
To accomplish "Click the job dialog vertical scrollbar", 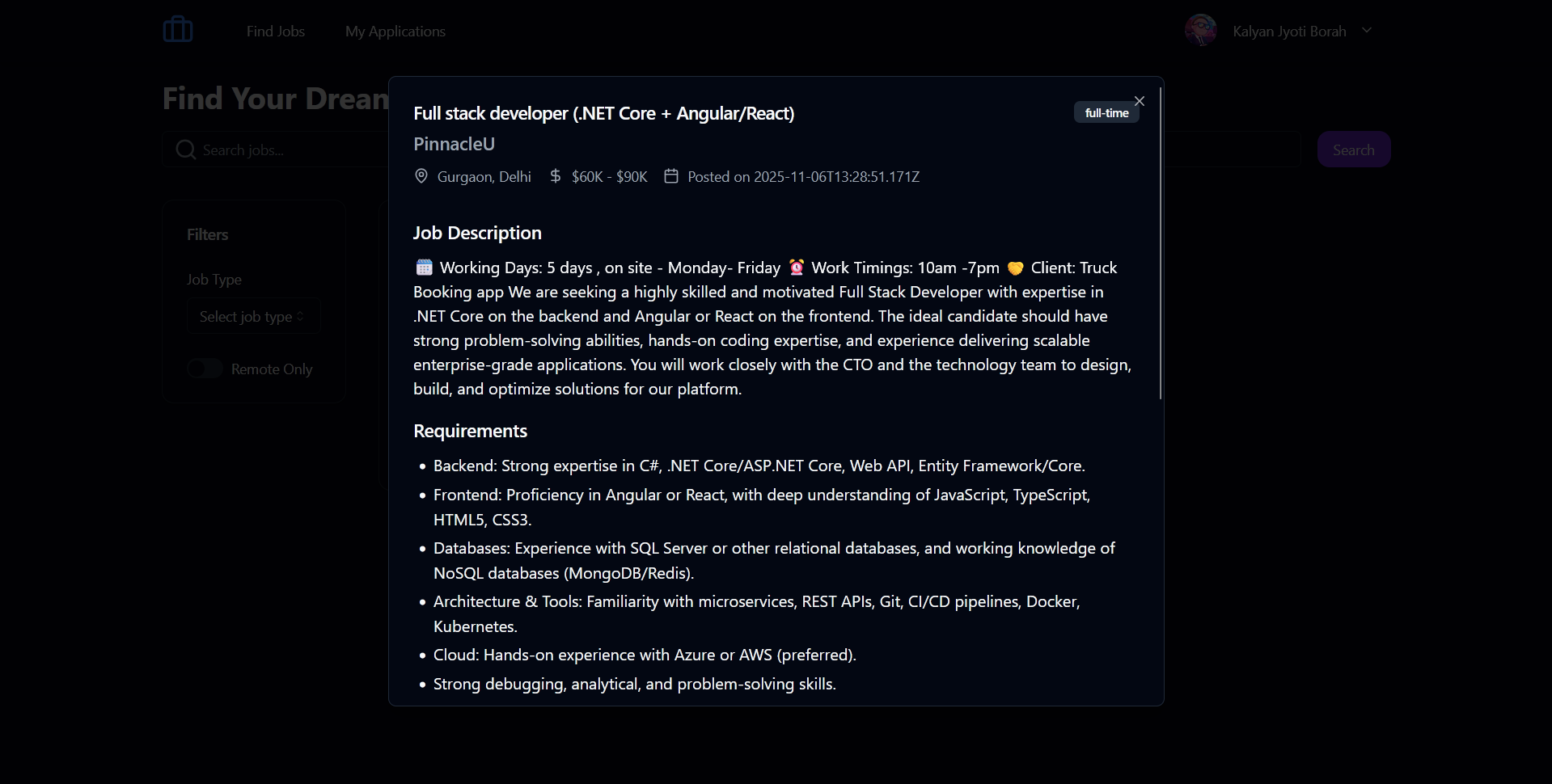I will tap(1161, 242).
